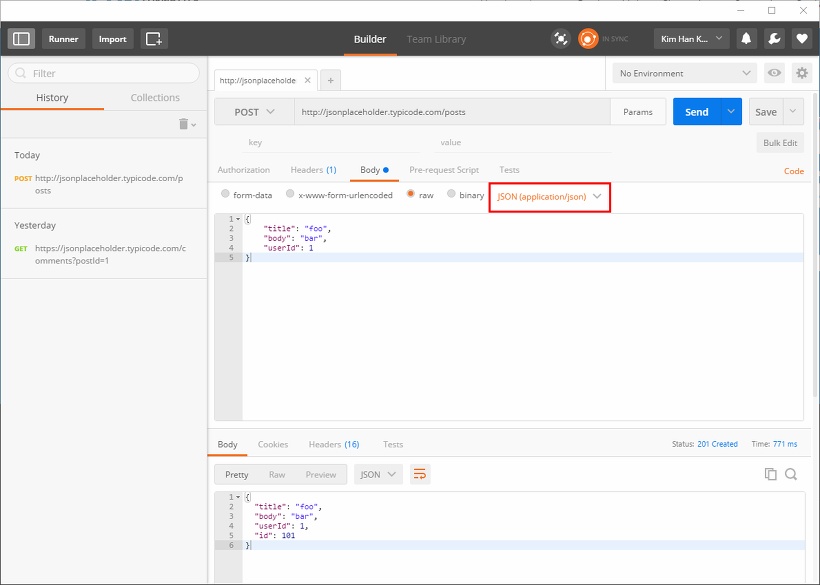This screenshot has width=820, height=585.
Task: Toggle response line wrap icon
Action: tap(420, 474)
